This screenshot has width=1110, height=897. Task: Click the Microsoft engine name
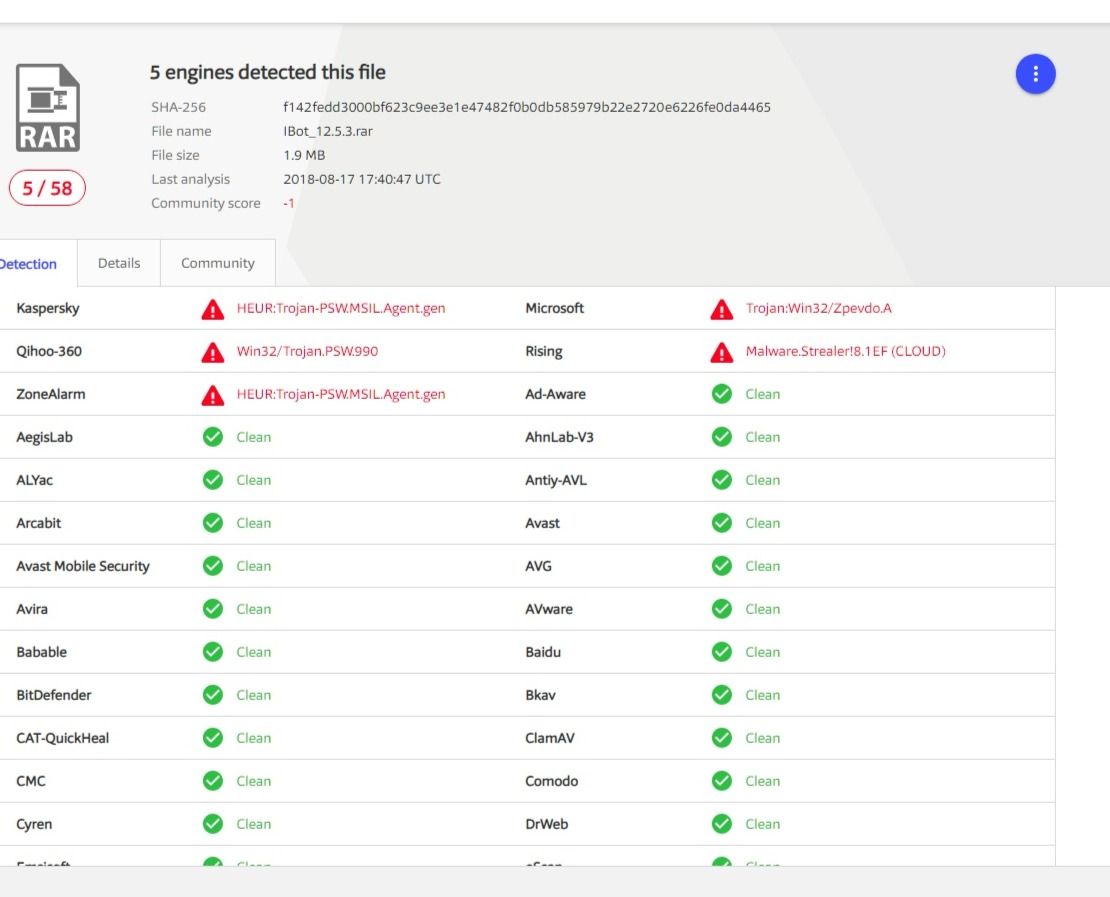[x=554, y=308]
